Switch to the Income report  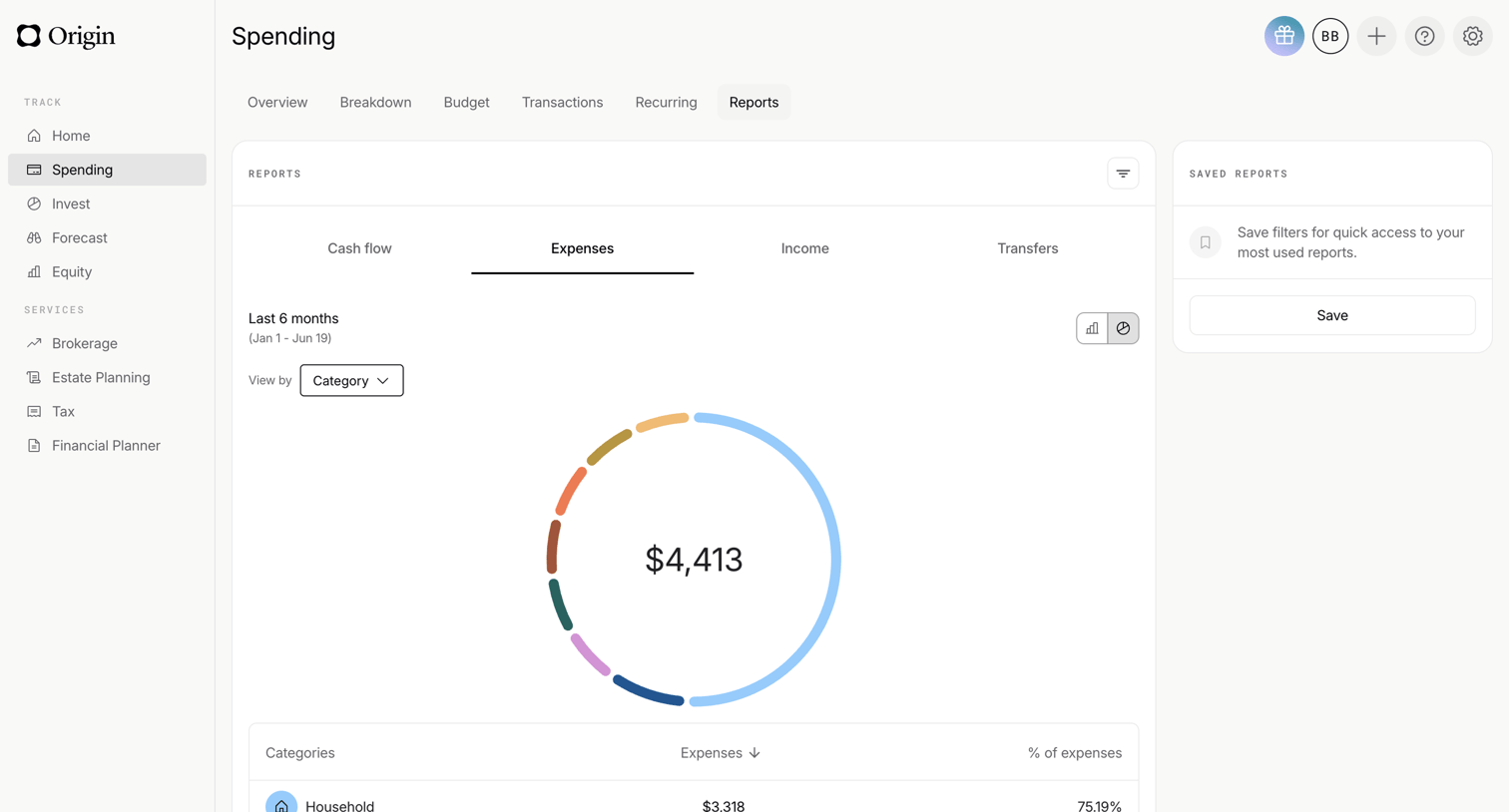coord(804,248)
